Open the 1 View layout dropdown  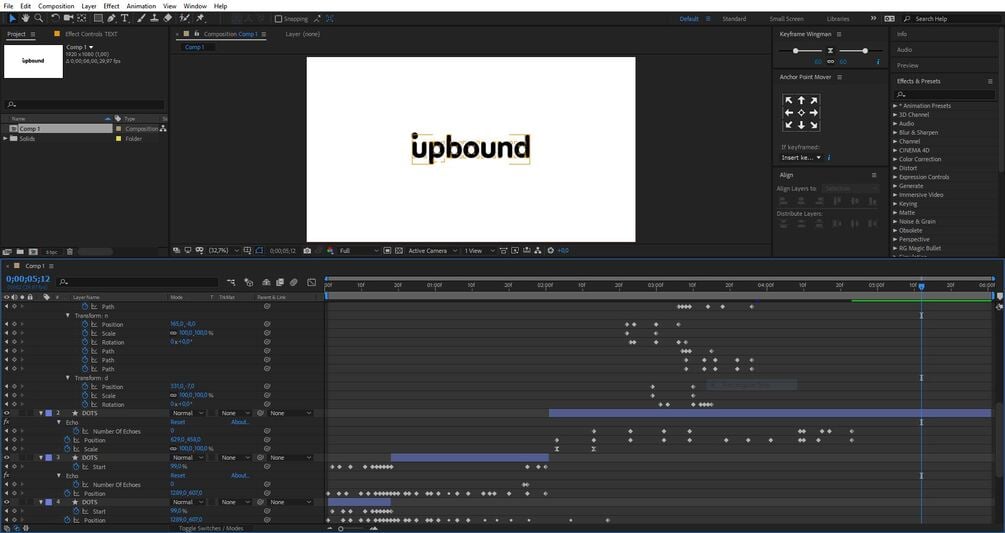tap(479, 250)
